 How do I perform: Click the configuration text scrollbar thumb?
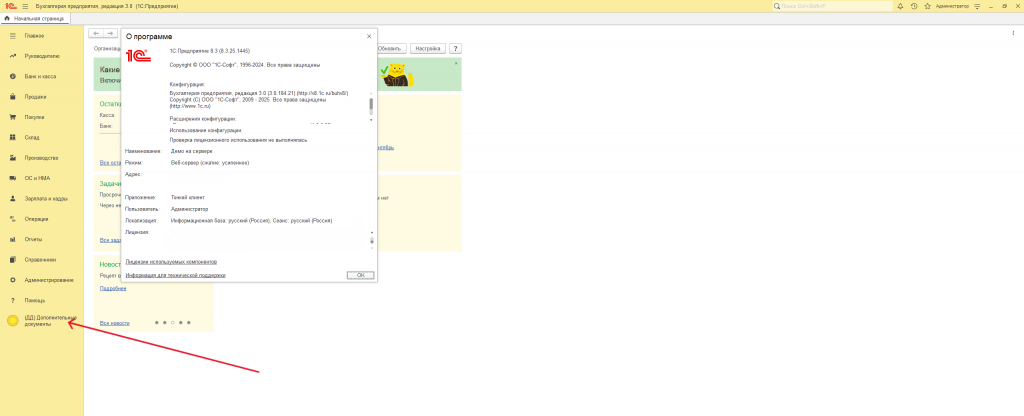[x=372, y=104]
